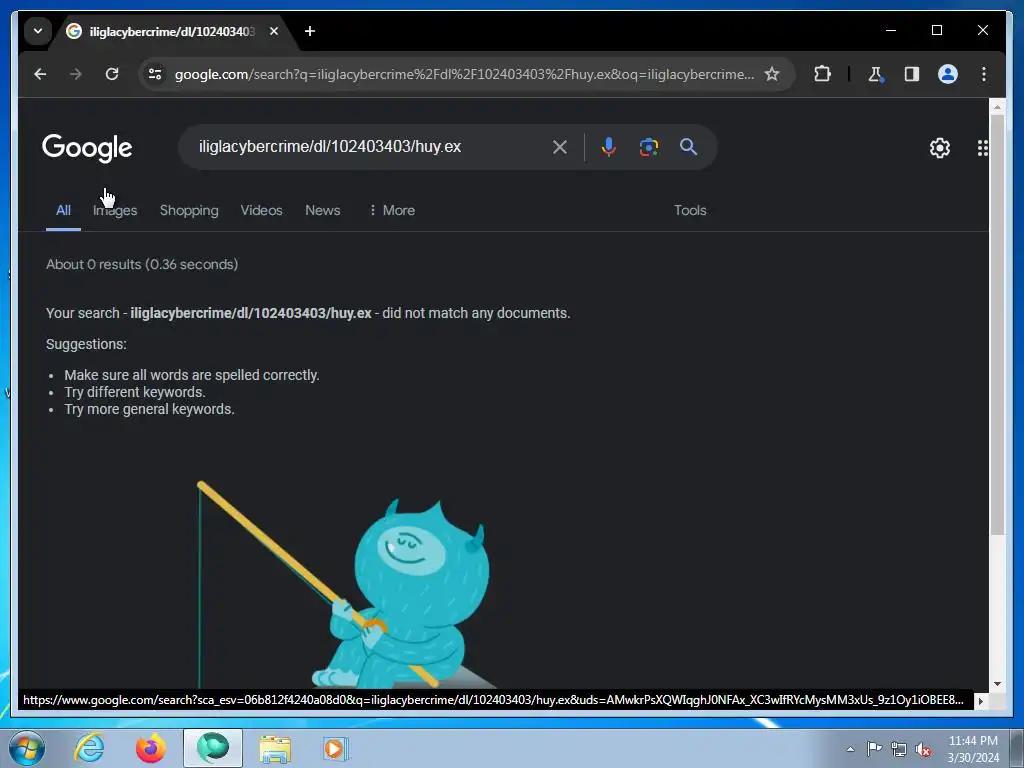The width and height of the screenshot is (1024, 768).
Task: Reload the current page
Action: (112, 74)
